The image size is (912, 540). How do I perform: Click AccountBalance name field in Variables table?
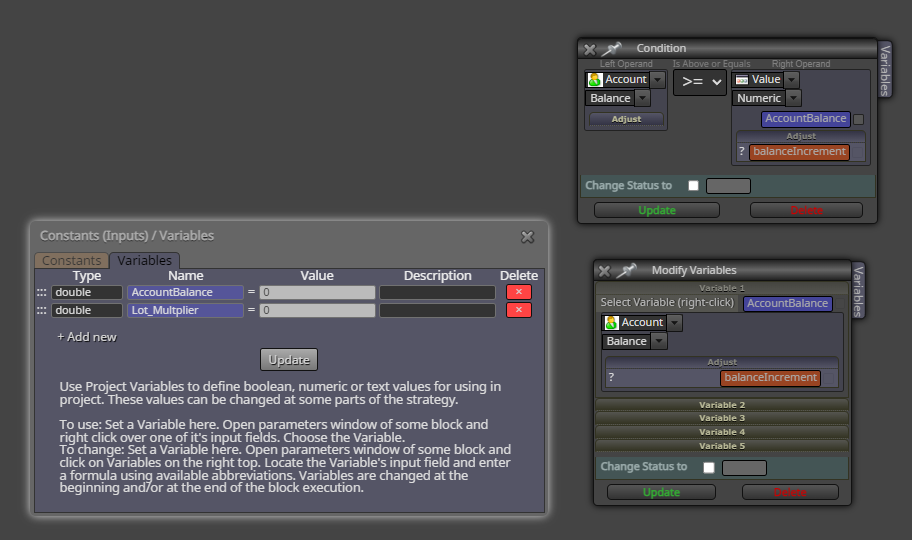tap(185, 292)
